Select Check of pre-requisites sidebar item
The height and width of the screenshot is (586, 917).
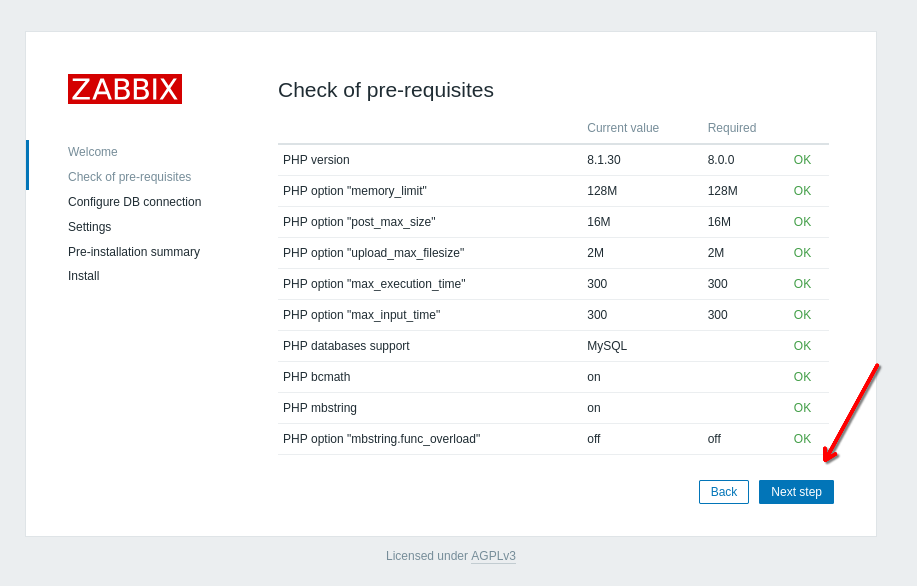click(129, 177)
